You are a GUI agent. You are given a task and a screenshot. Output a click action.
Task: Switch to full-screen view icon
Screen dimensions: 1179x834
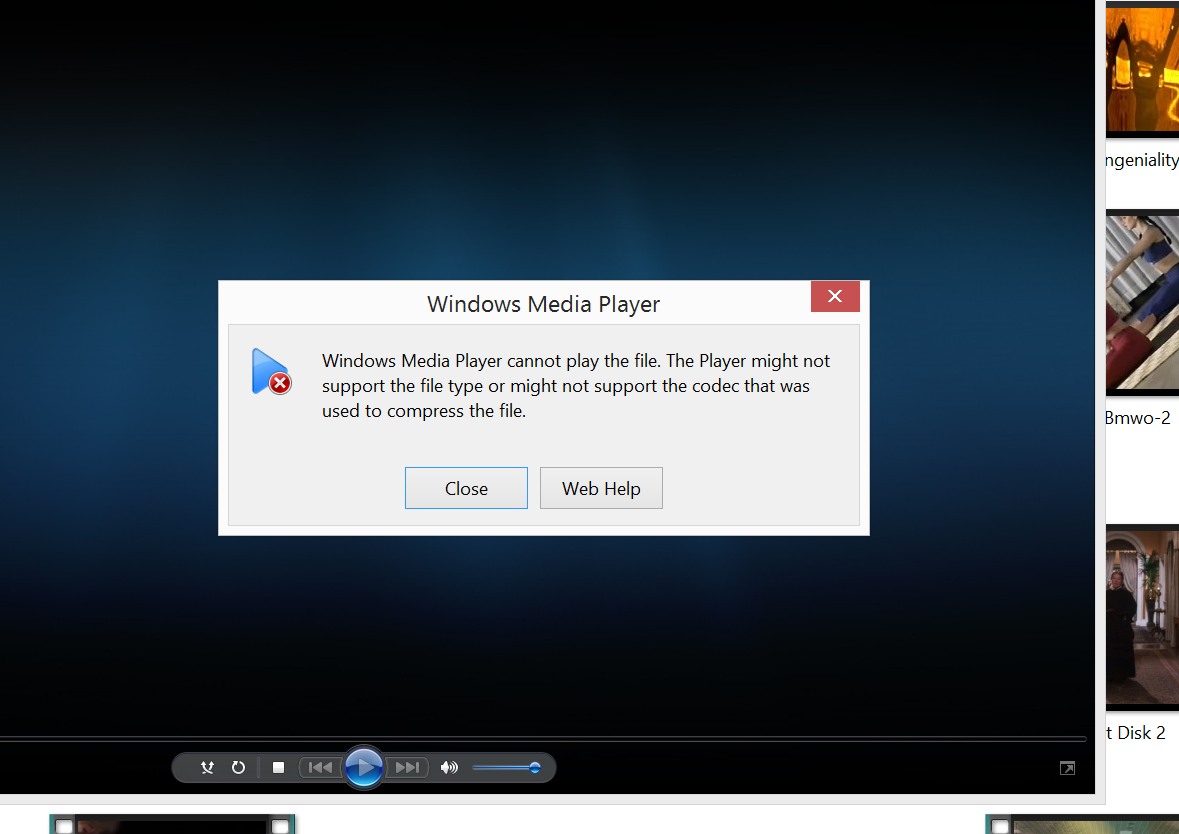pos(1067,768)
